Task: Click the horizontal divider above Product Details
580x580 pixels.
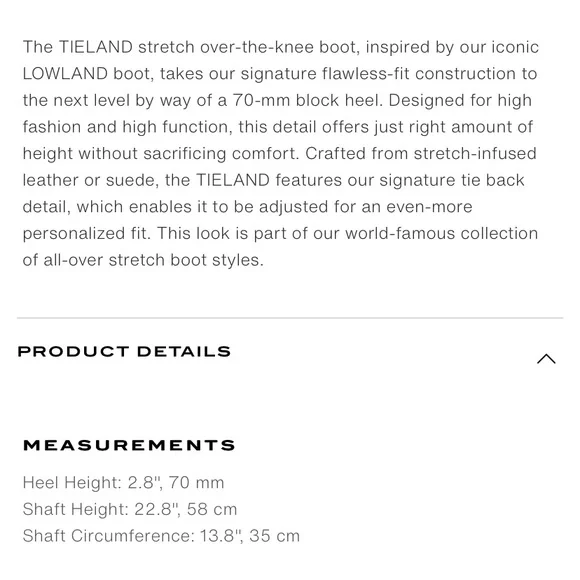Action: coord(290,317)
